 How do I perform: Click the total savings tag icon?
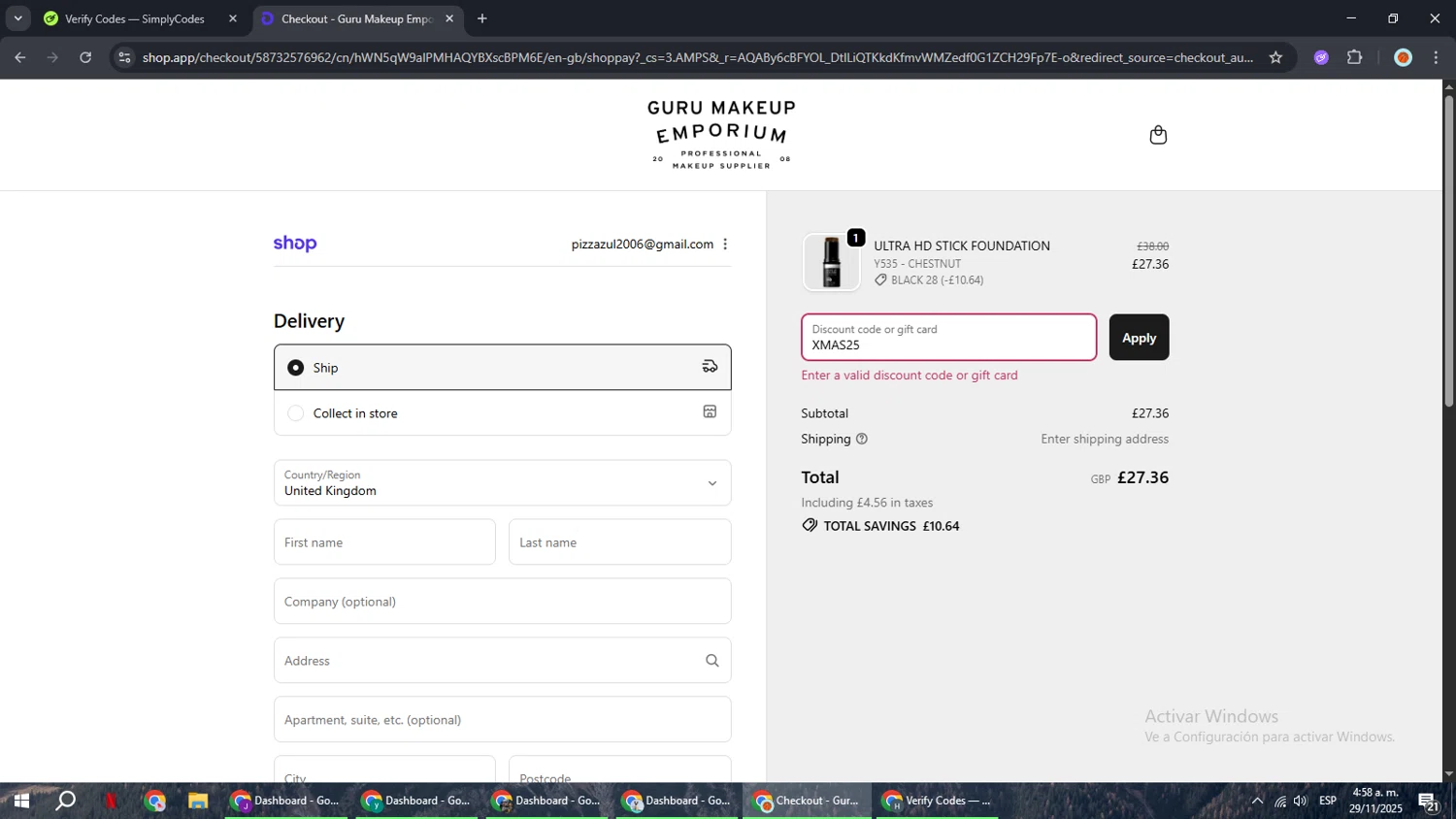[x=810, y=525]
